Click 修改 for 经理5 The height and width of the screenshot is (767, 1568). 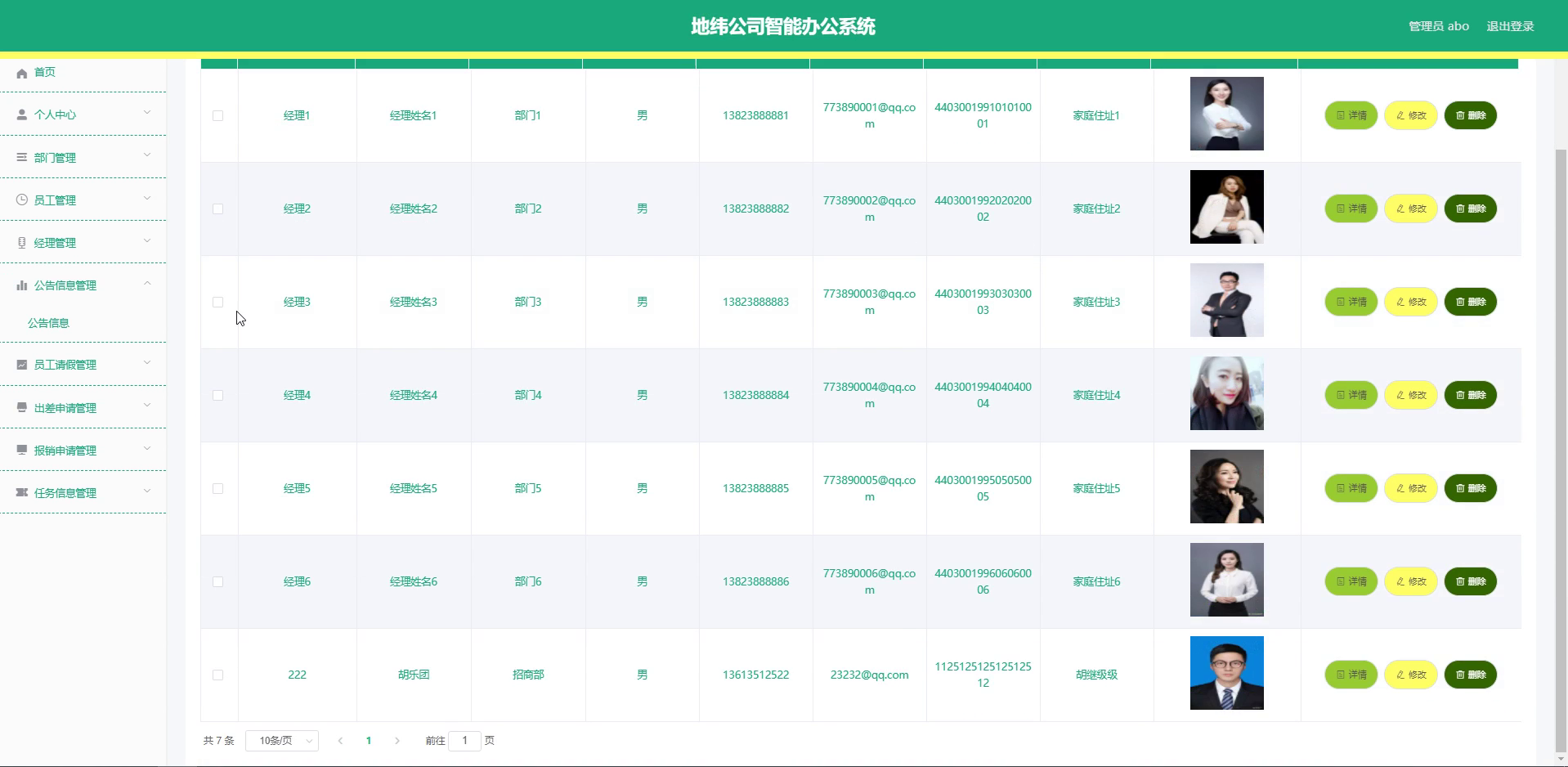tap(1411, 488)
